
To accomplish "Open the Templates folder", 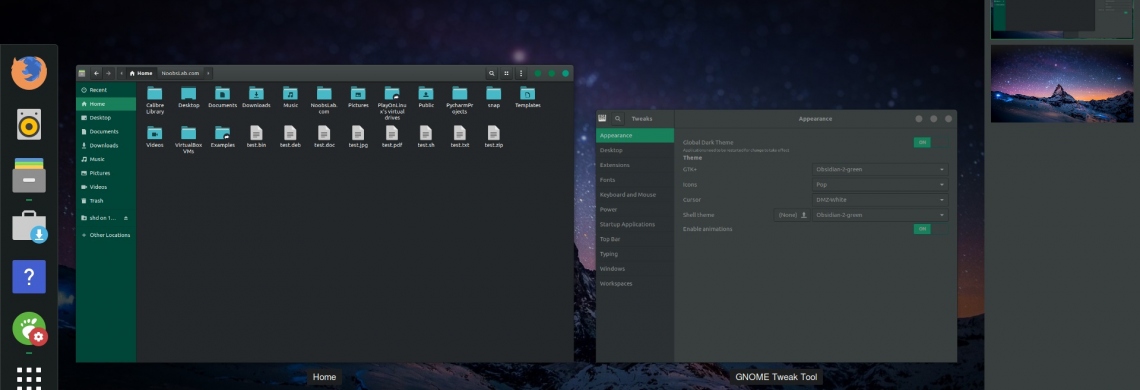I will [528, 98].
